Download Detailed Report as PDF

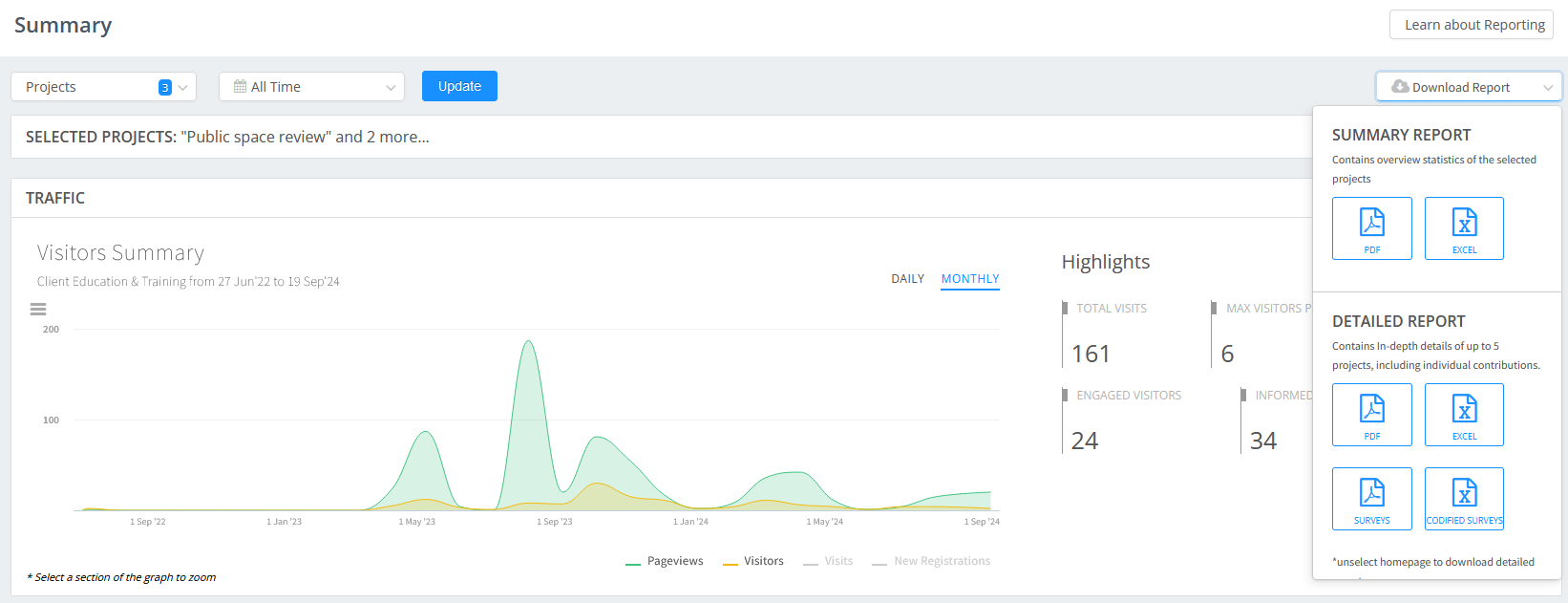(x=1372, y=415)
